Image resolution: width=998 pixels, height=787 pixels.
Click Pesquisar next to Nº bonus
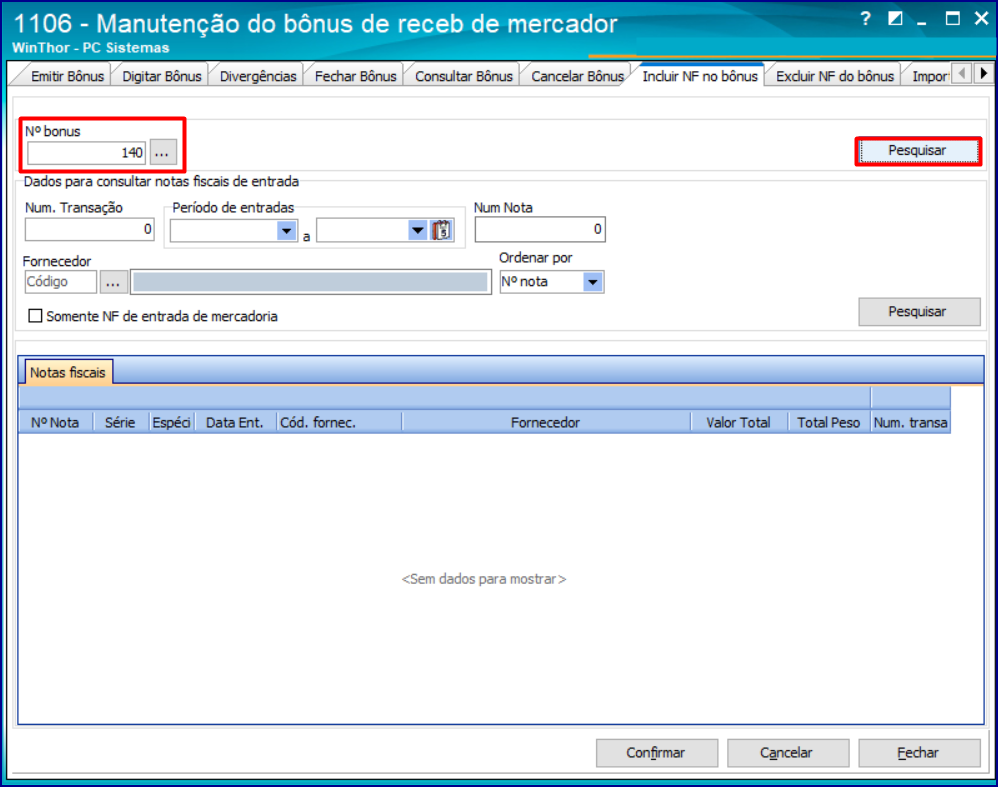point(917,151)
